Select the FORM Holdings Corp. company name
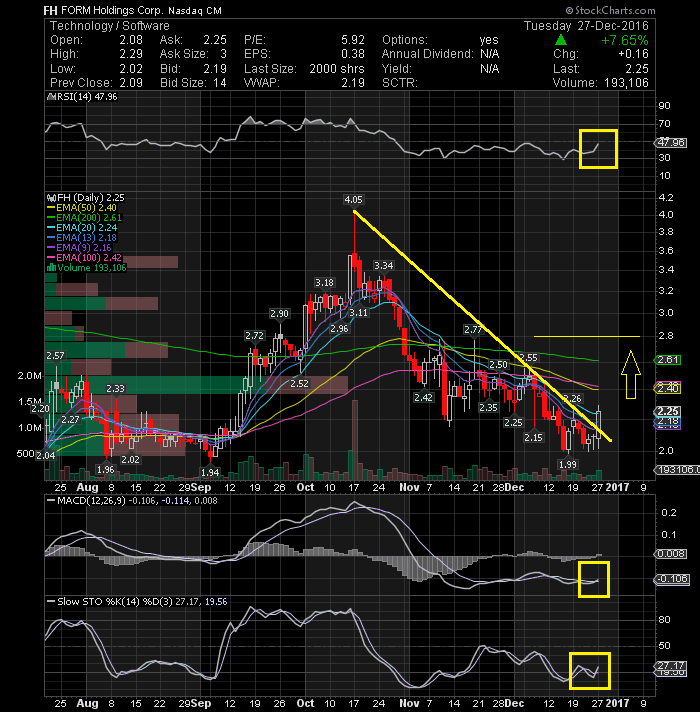This screenshot has height=712, width=700. click(x=113, y=10)
